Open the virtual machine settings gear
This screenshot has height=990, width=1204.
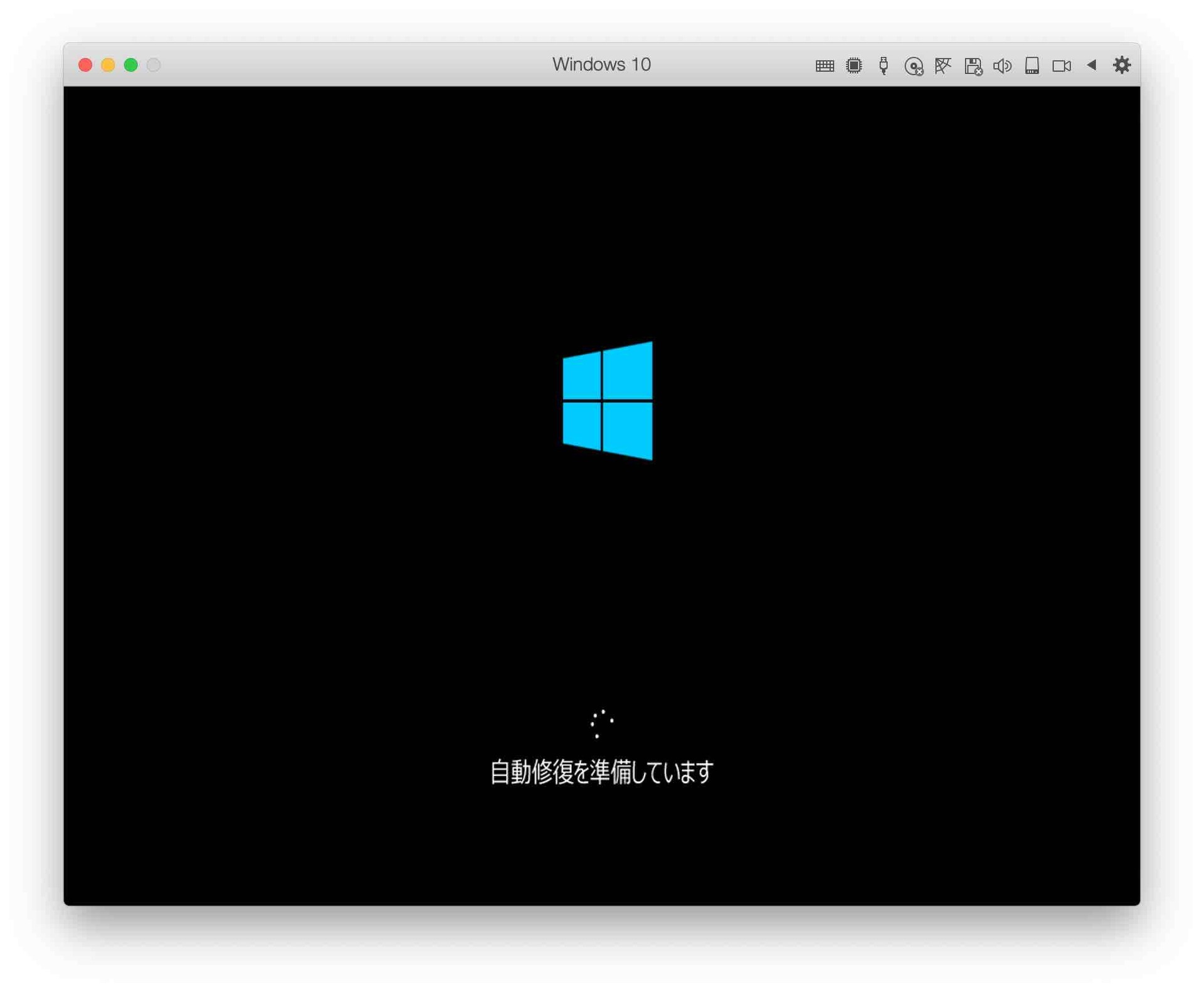point(1121,65)
